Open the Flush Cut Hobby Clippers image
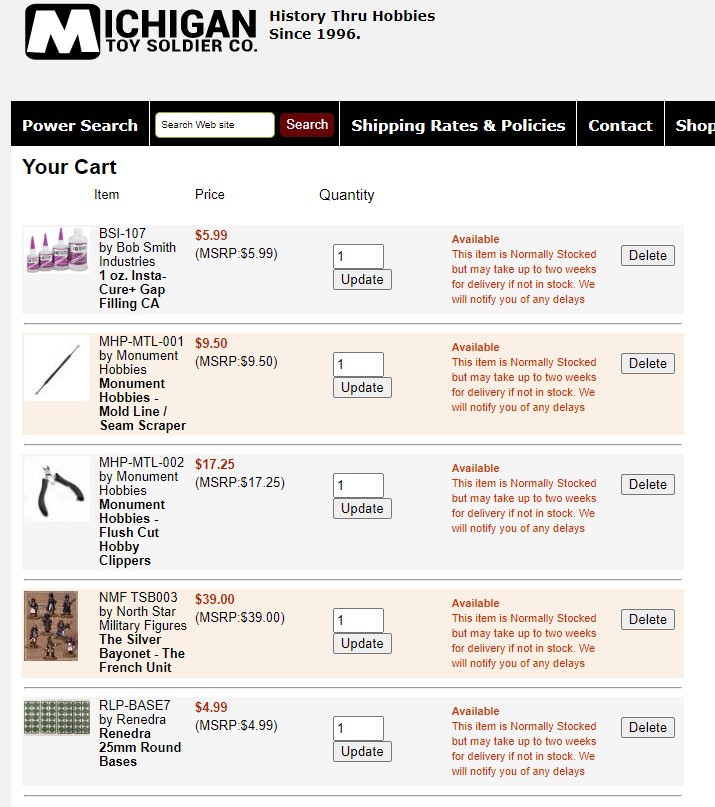 (56, 489)
